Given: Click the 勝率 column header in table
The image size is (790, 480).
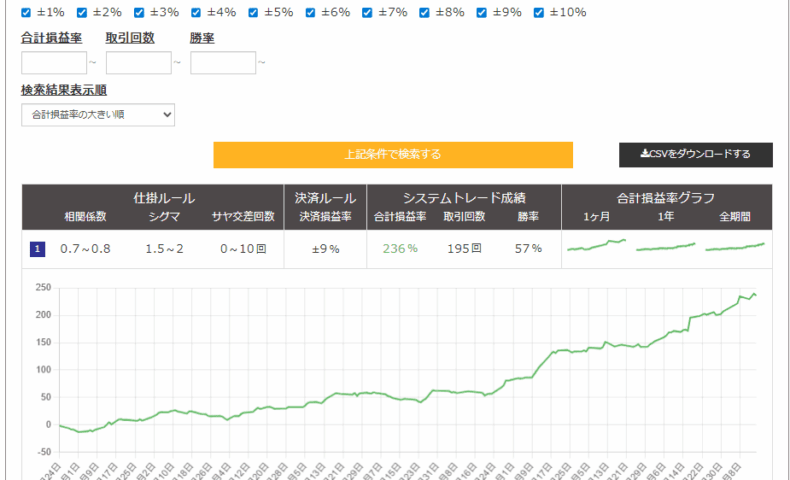Looking at the screenshot, I should click(x=528, y=217).
